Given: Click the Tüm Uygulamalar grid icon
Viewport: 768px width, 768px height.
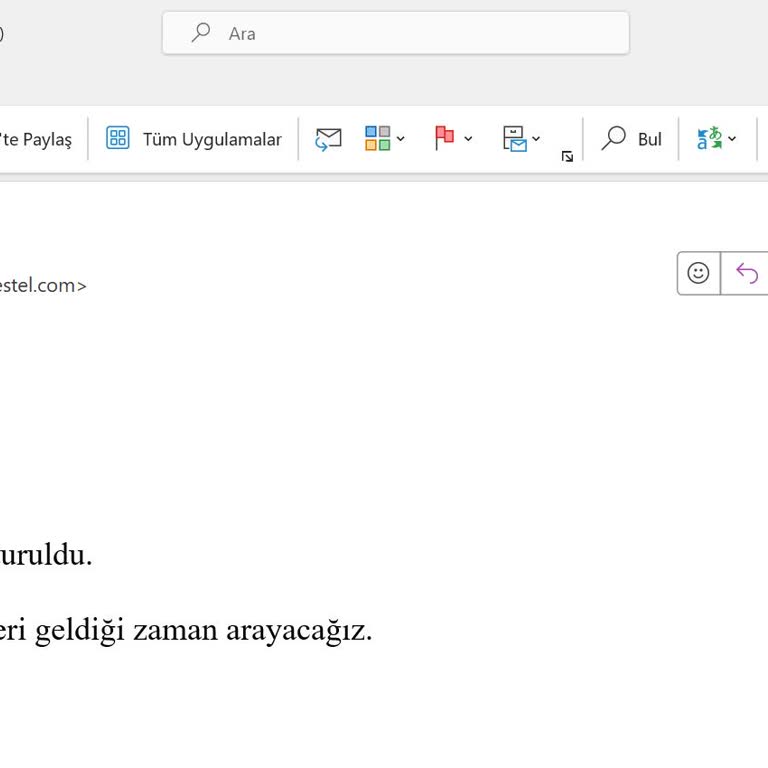Looking at the screenshot, I should click(118, 138).
